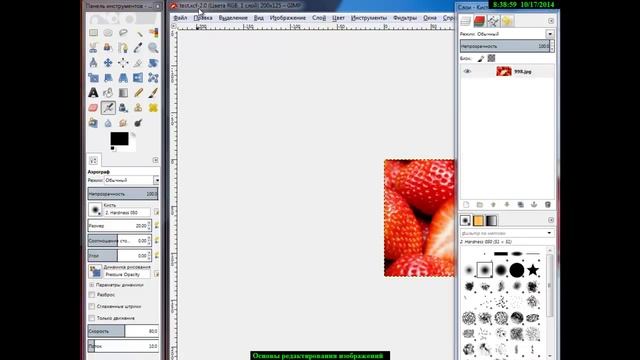The height and width of the screenshot is (360, 640).
Task: Open Фильтры menu
Action: [405, 18]
